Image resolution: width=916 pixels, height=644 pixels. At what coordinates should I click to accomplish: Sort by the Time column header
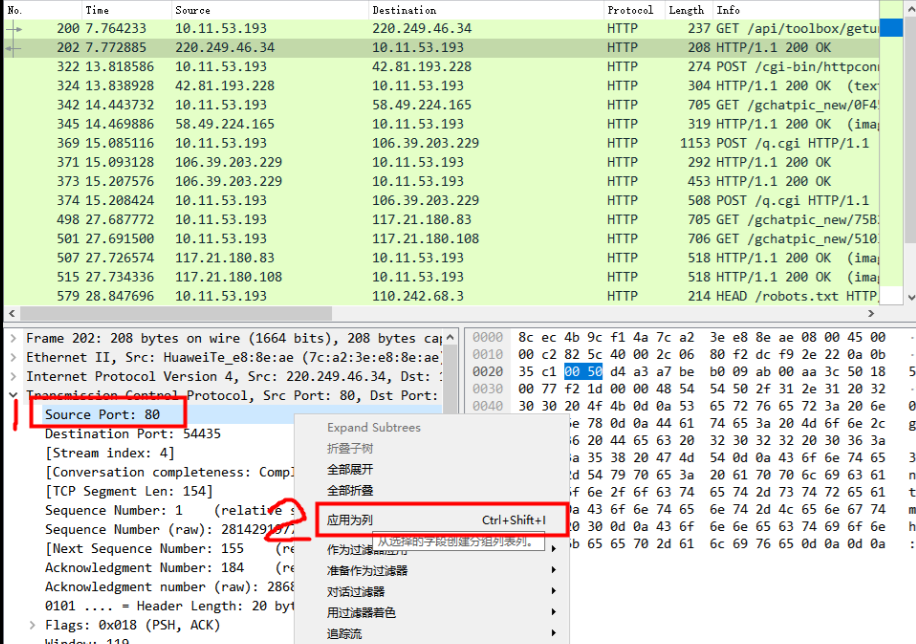[x=126, y=10]
